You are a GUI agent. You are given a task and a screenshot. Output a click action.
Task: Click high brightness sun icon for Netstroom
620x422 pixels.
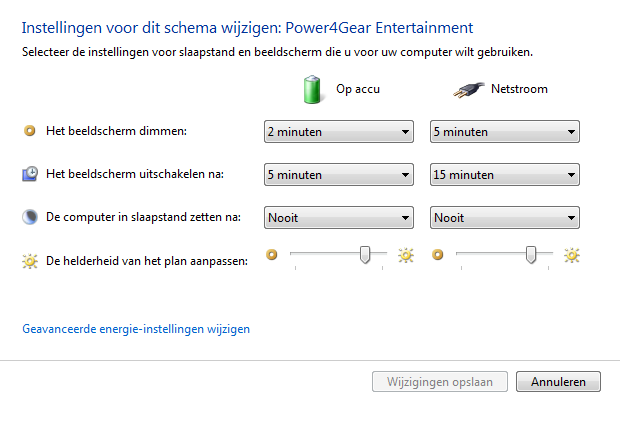click(571, 255)
